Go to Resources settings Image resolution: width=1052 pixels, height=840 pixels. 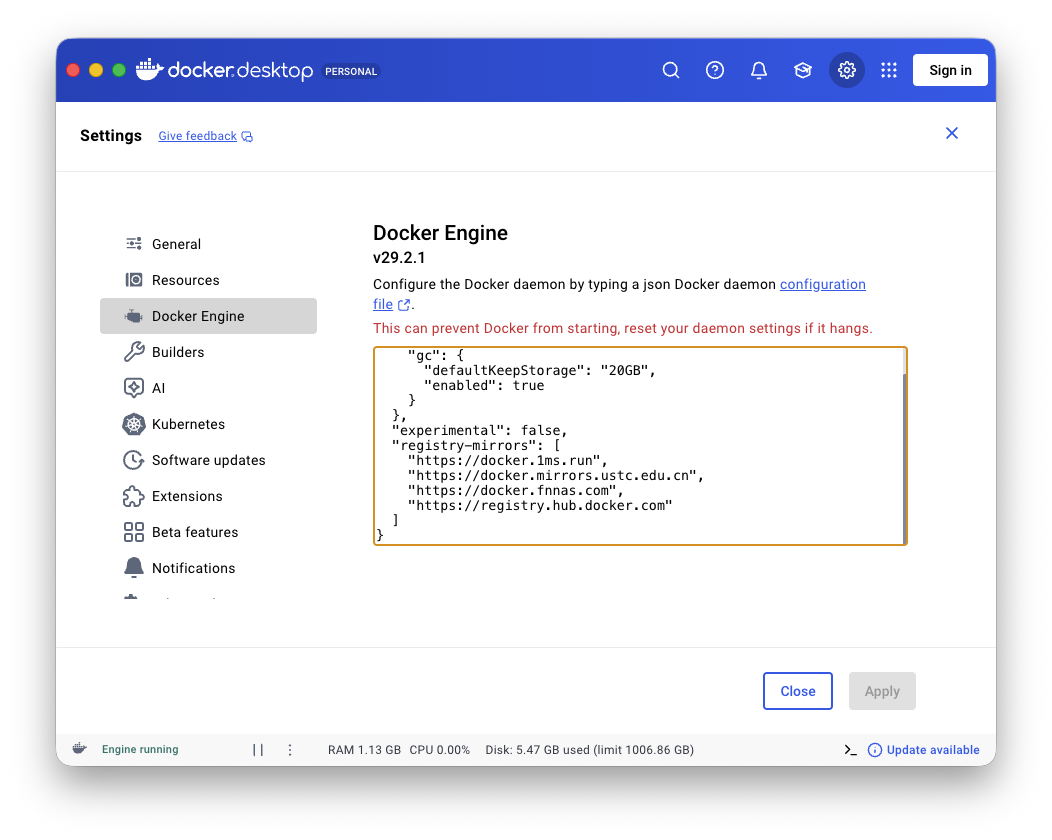[x=185, y=280]
